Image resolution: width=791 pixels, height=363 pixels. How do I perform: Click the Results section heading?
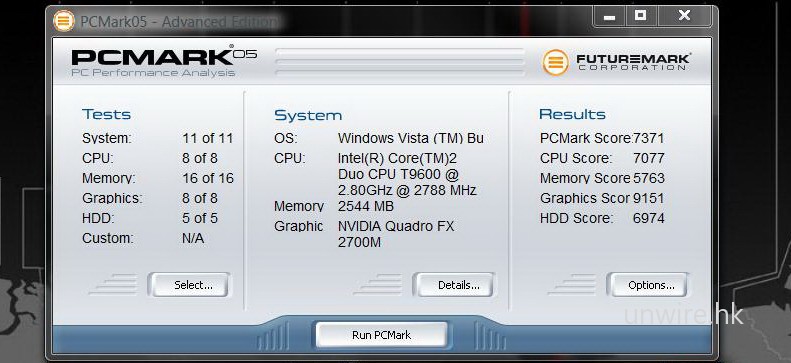(572, 114)
